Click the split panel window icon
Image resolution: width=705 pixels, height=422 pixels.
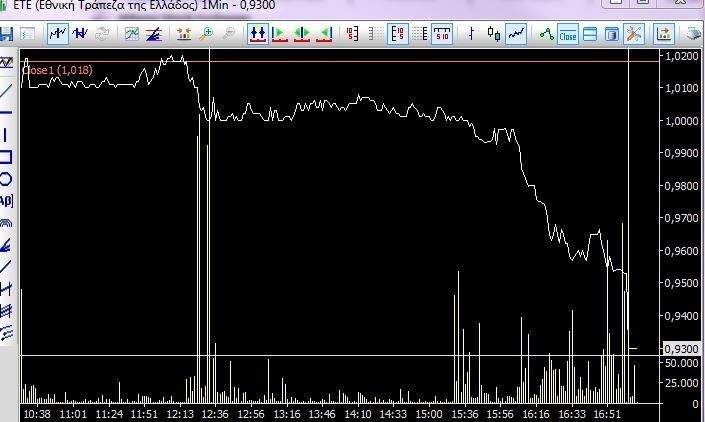590,34
